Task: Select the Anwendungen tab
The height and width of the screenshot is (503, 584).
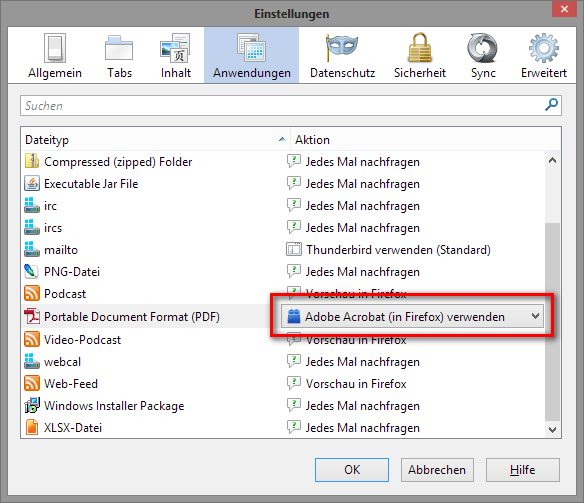Action: (251, 55)
